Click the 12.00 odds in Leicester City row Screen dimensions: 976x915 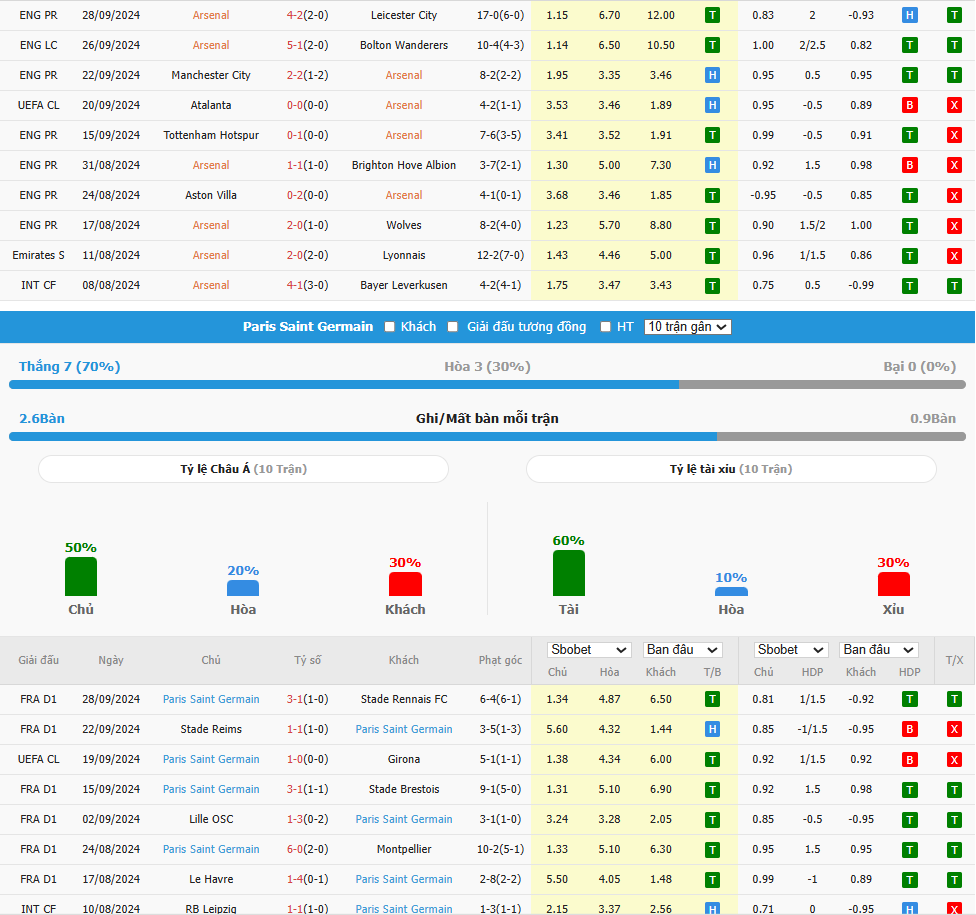click(661, 15)
